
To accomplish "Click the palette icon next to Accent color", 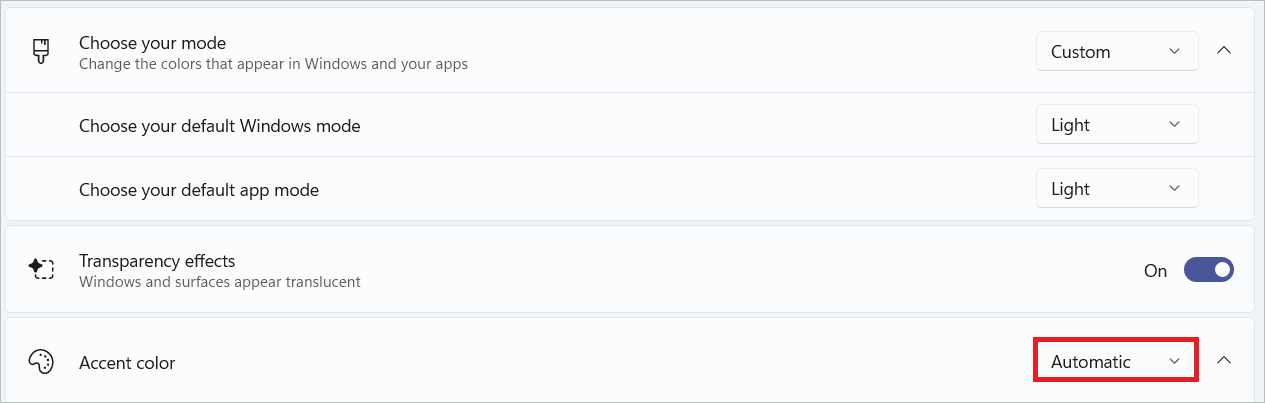I will click(41, 362).
